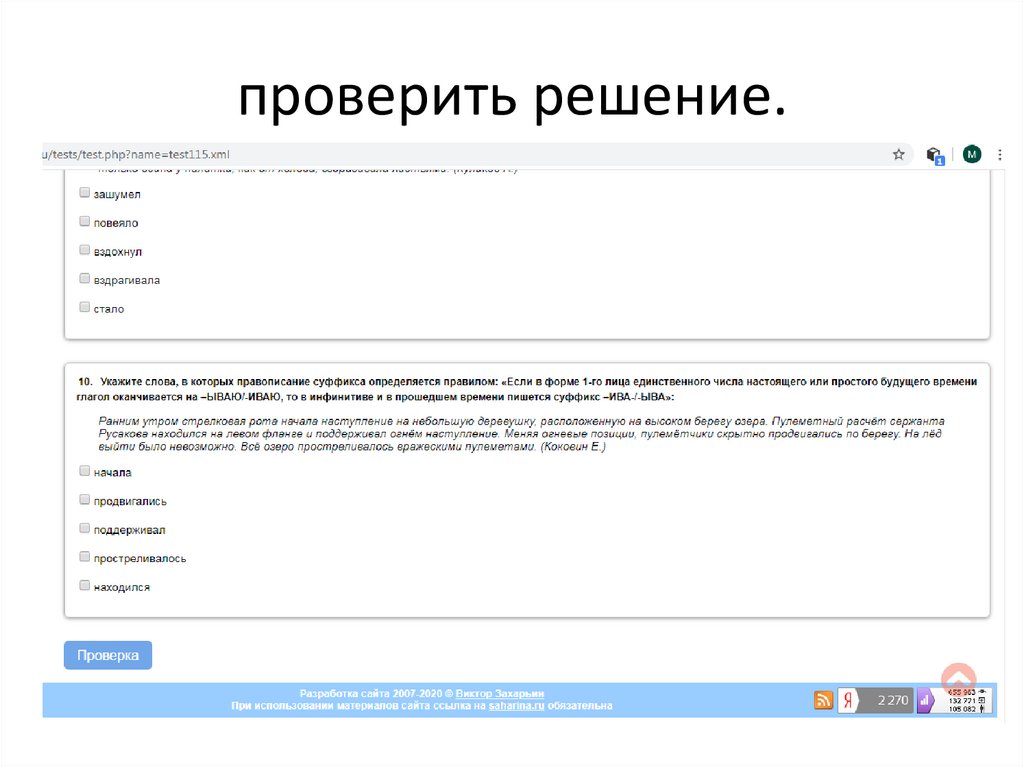
Task: Open the Chrome three-dot menu
Action: [1000, 154]
